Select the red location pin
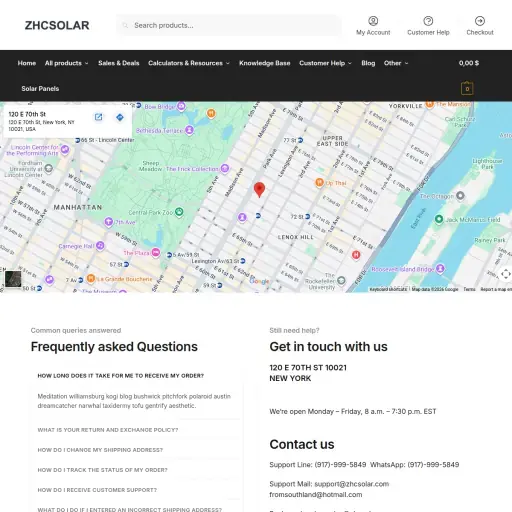The height and width of the screenshot is (512, 512). 259,190
